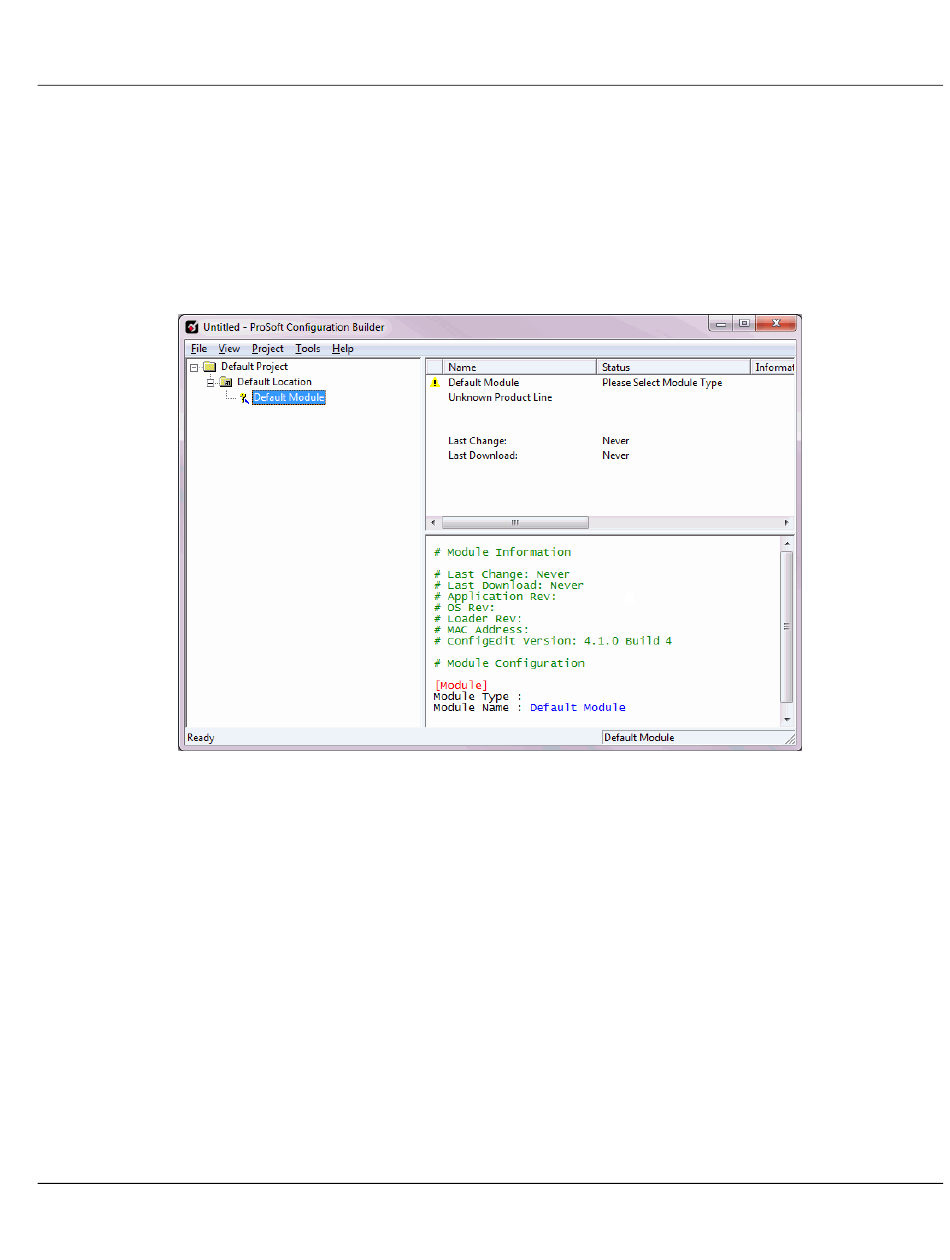This screenshot has width=950, height=1260.
Task: Click the '# MAC Address:' line
Action: (481, 630)
